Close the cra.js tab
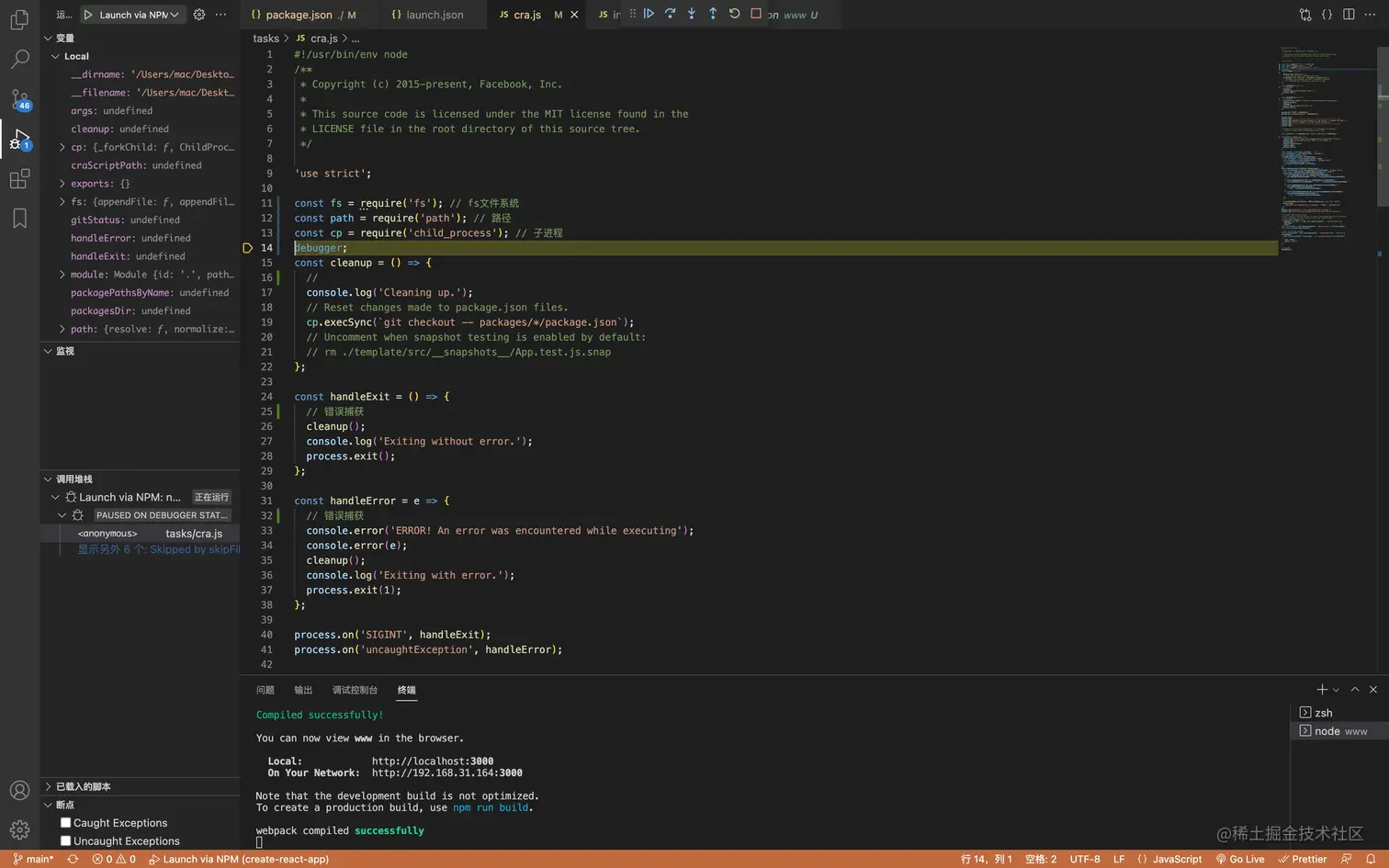This screenshot has height=868, width=1389. (x=574, y=15)
